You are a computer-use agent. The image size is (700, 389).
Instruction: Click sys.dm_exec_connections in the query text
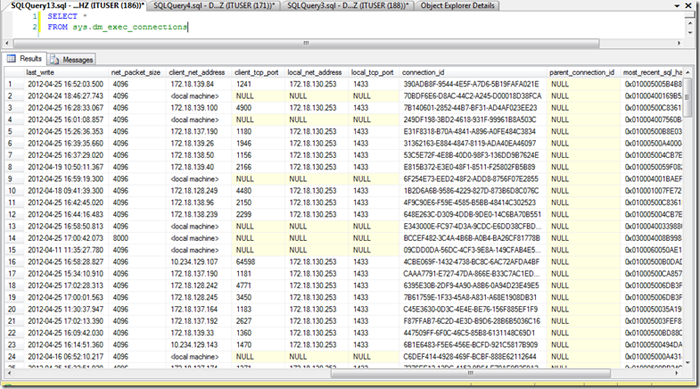130,27
